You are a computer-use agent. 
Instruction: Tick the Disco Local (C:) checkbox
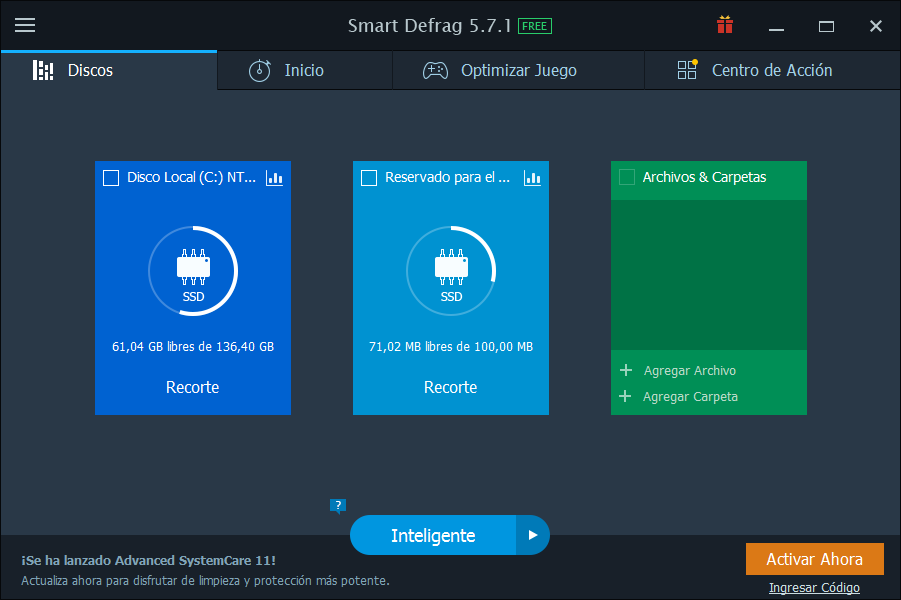[x=111, y=178]
